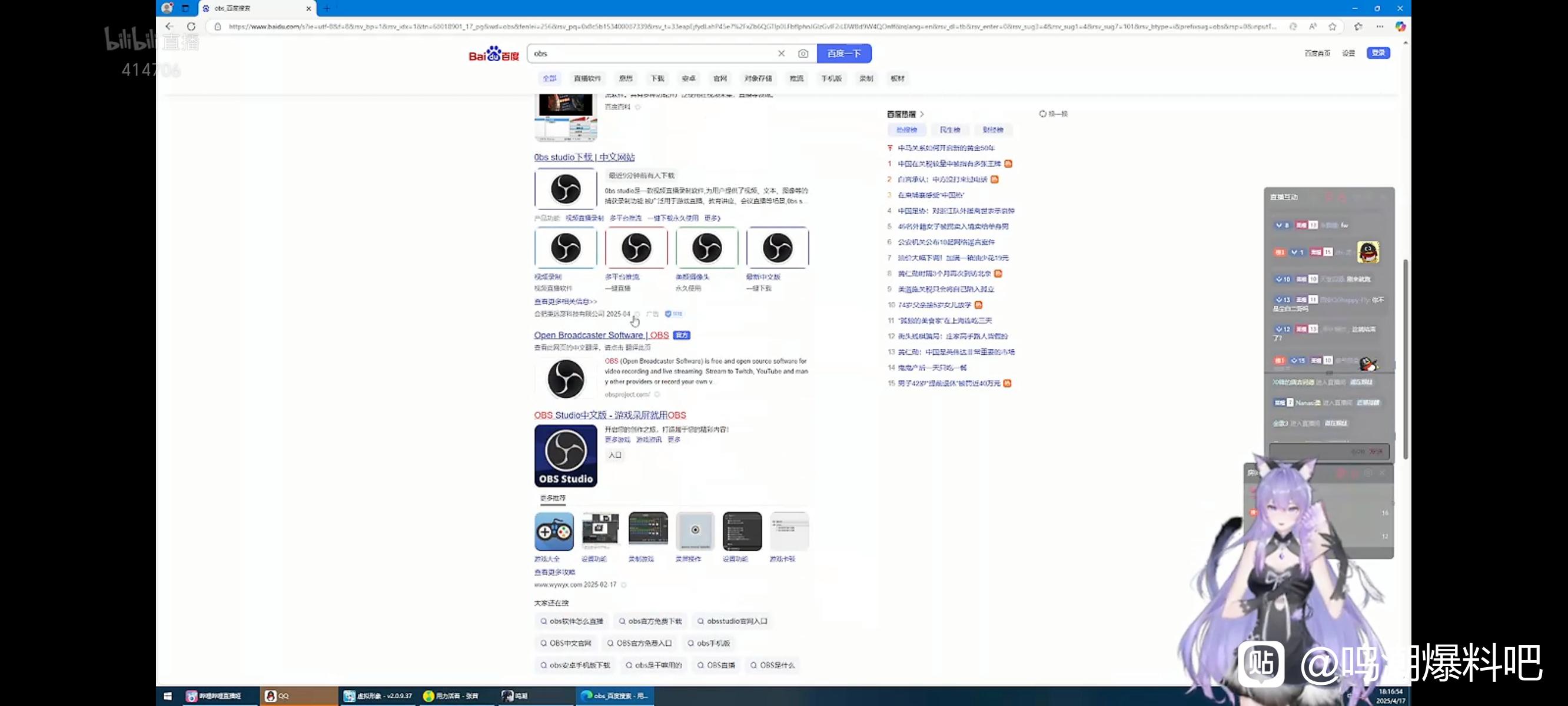Open the OBS Studio中文版 result link

(610, 415)
